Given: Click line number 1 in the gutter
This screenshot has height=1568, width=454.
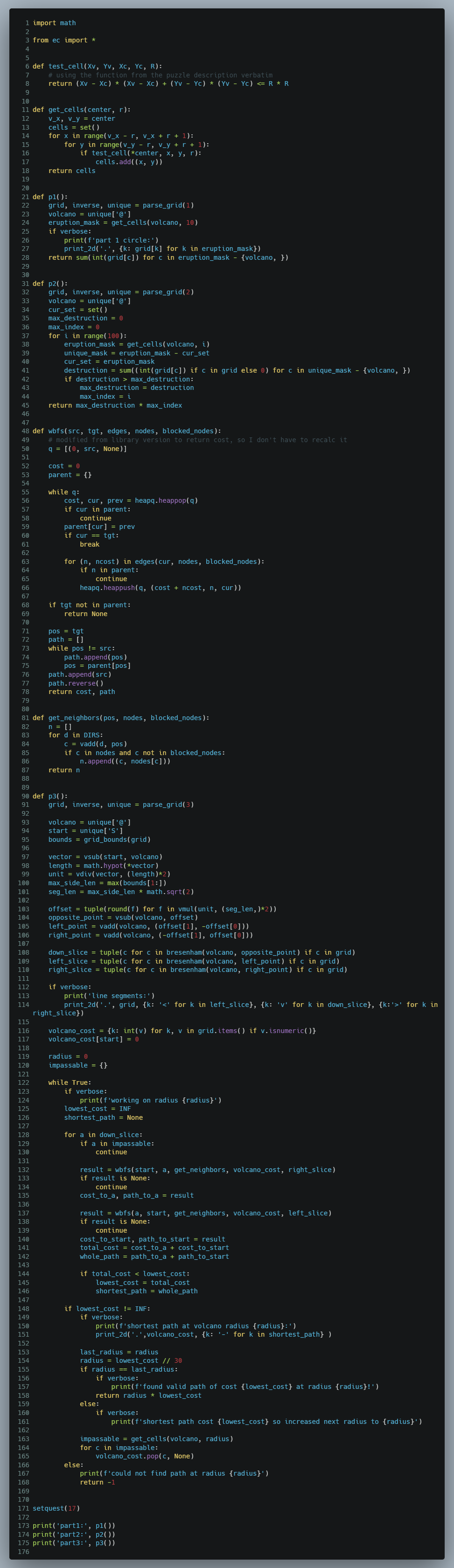Looking at the screenshot, I should pyautogui.click(x=27, y=23).
